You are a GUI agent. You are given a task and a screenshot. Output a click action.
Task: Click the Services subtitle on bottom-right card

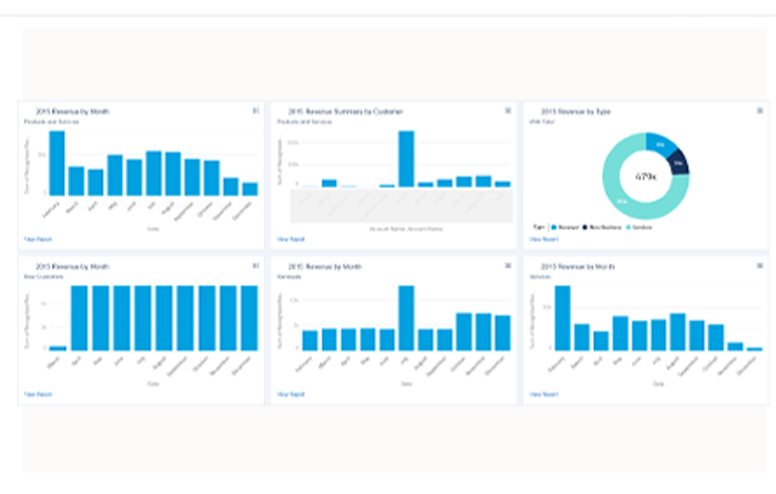pos(540,277)
